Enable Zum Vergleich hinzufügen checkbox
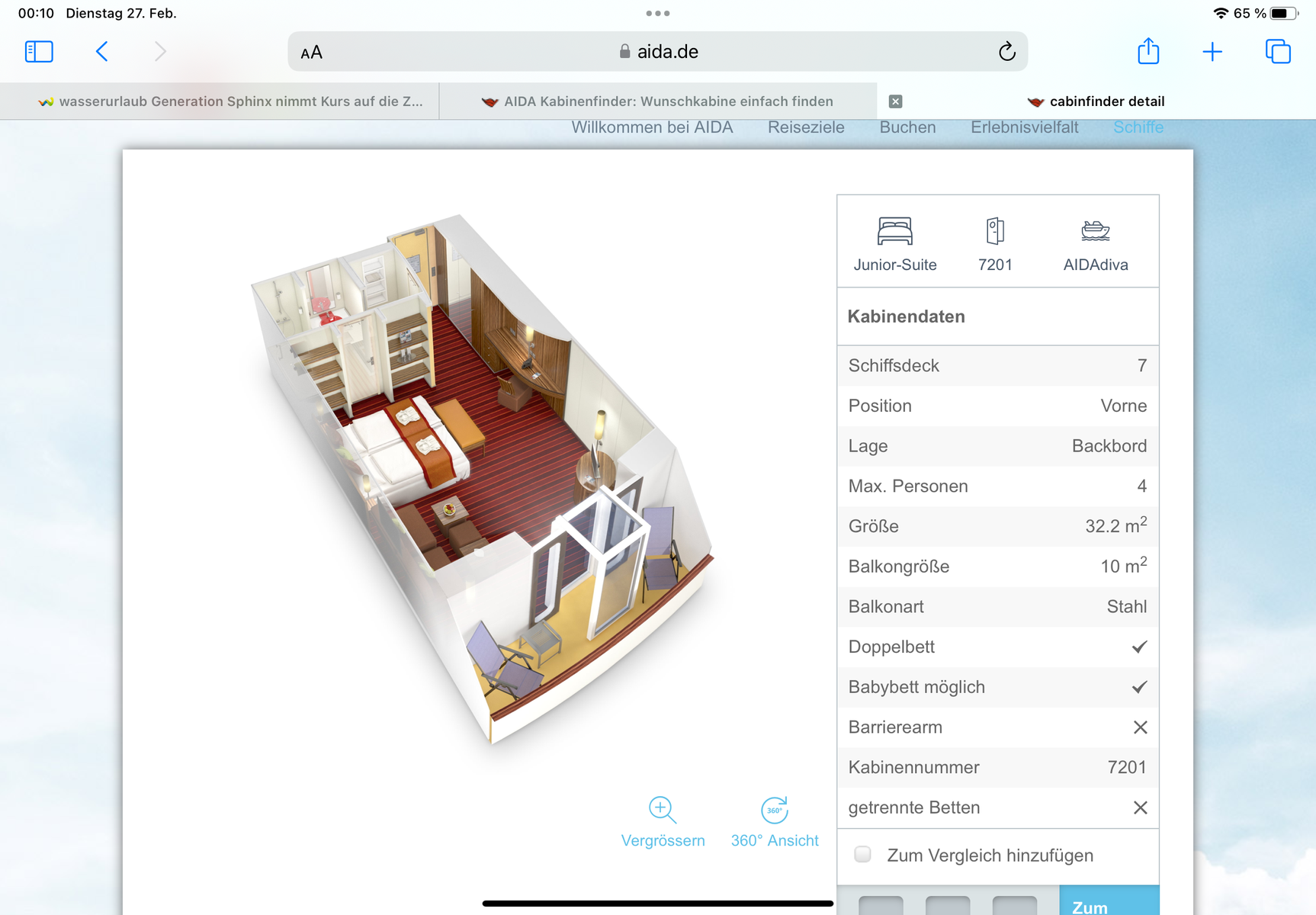The image size is (1316, 915). [863, 854]
